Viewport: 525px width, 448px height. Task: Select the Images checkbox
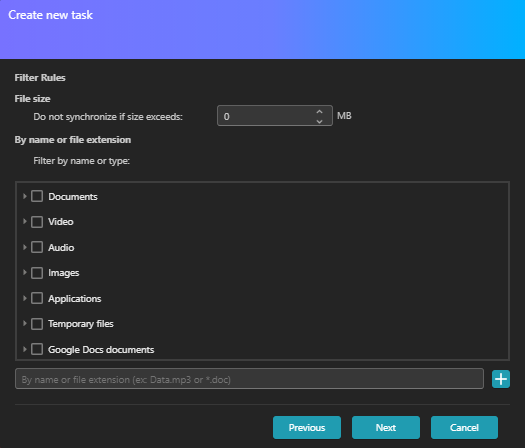[x=37, y=273]
